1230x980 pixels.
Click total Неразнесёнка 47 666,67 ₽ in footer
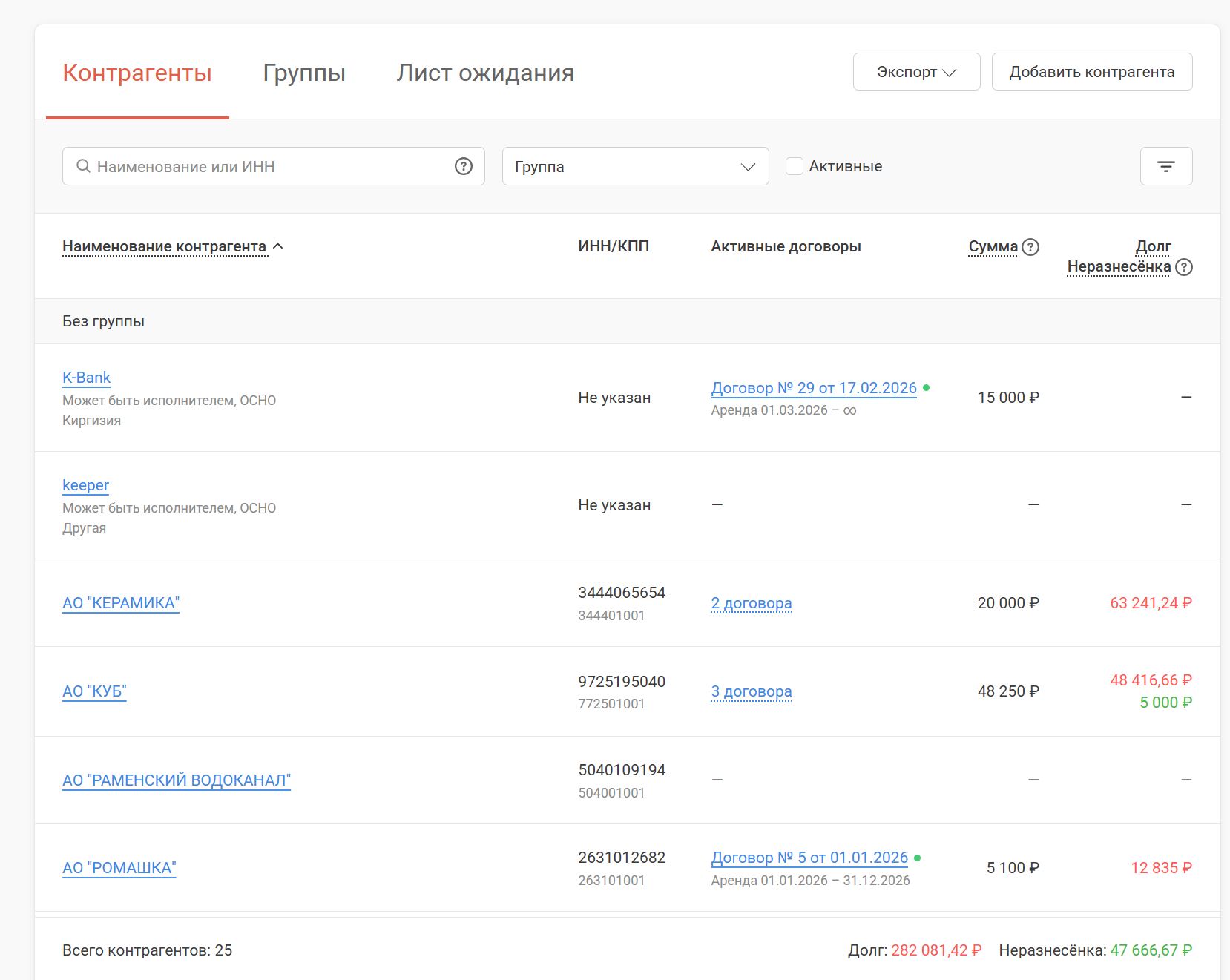[1151, 950]
